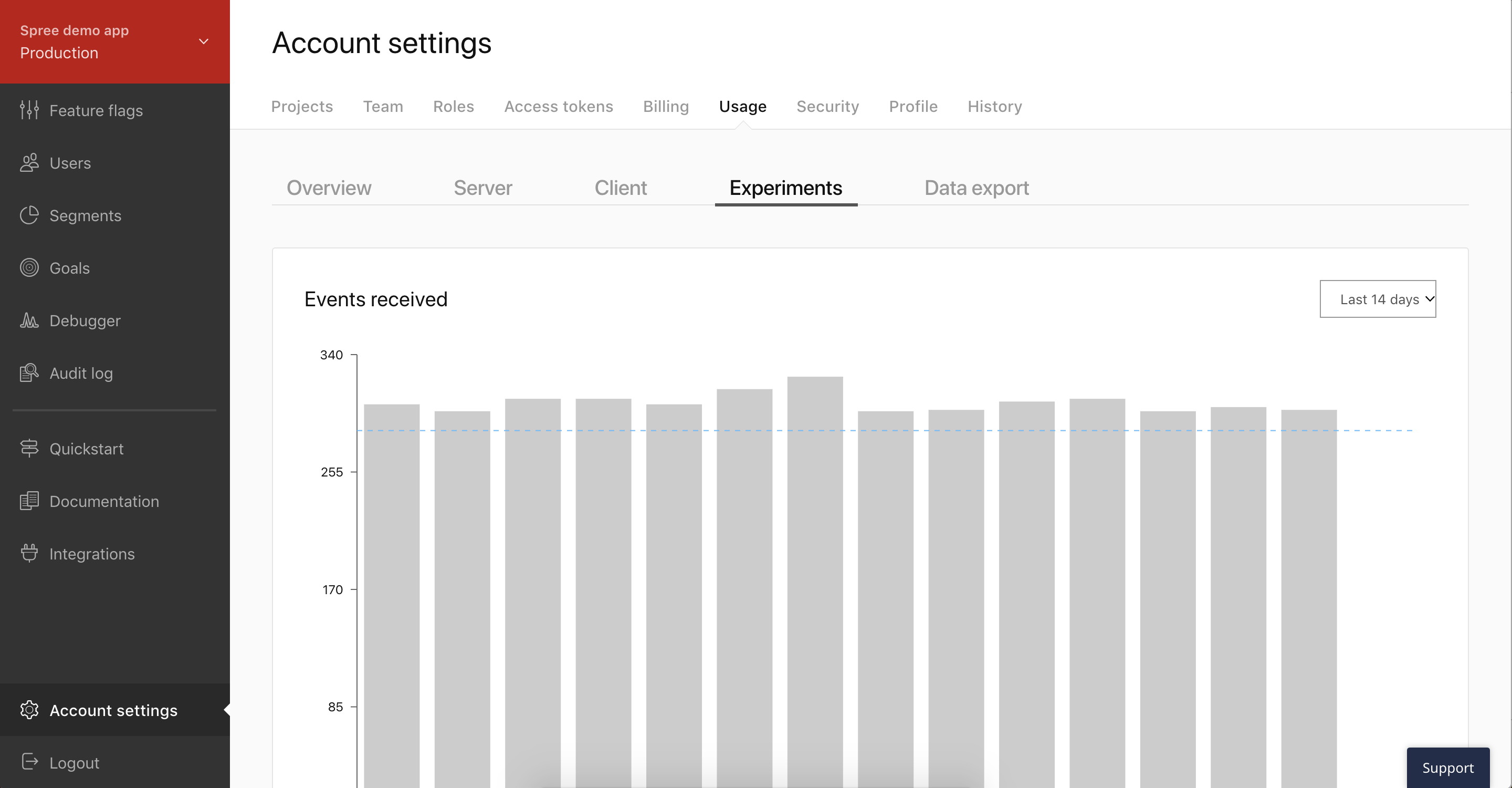Image resolution: width=1512 pixels, height=788 pixels.
Task: Open the Server usage sub-tab
Action: 482,188
